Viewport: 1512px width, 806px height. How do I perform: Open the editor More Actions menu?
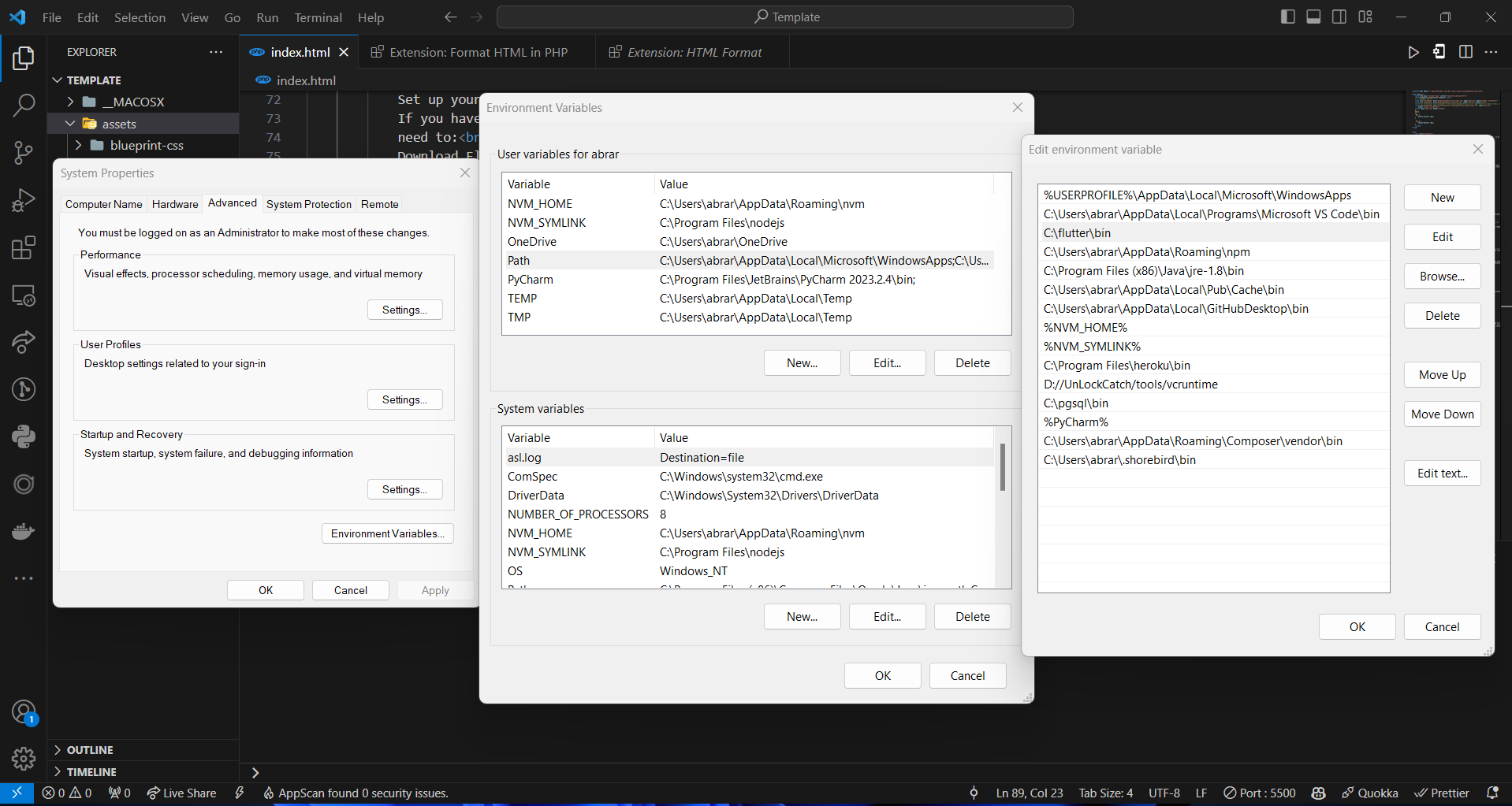click(1491, 52)
